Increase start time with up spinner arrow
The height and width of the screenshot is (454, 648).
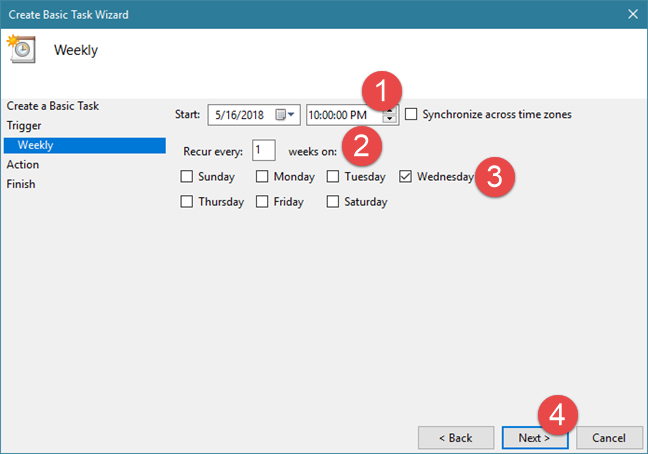point(391,110)
